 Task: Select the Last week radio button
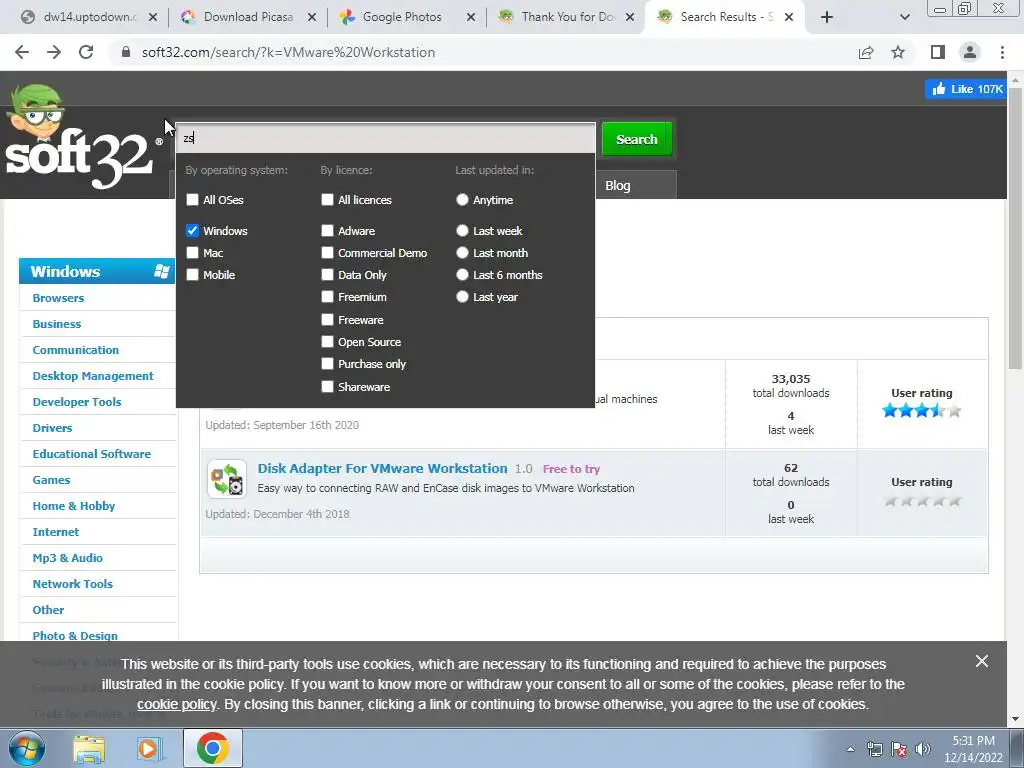tap(462, 231)
